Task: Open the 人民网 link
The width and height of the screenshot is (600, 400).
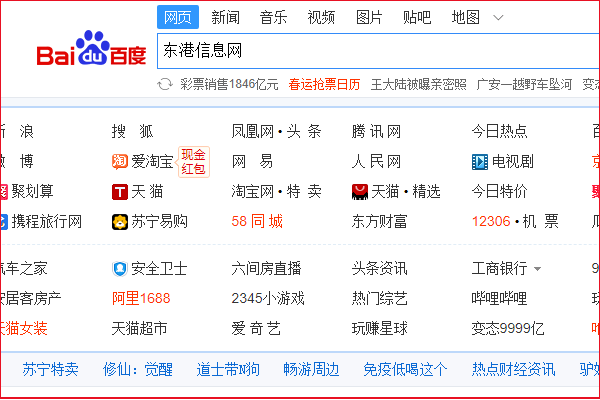Action: tap(376, 162)
